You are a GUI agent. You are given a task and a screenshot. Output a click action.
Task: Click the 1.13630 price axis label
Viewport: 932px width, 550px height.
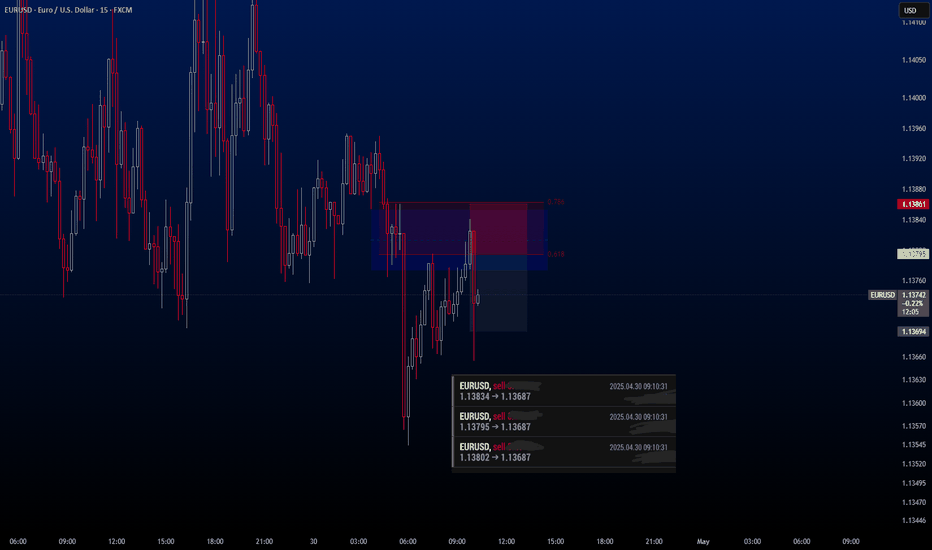(x=914, y=380)
